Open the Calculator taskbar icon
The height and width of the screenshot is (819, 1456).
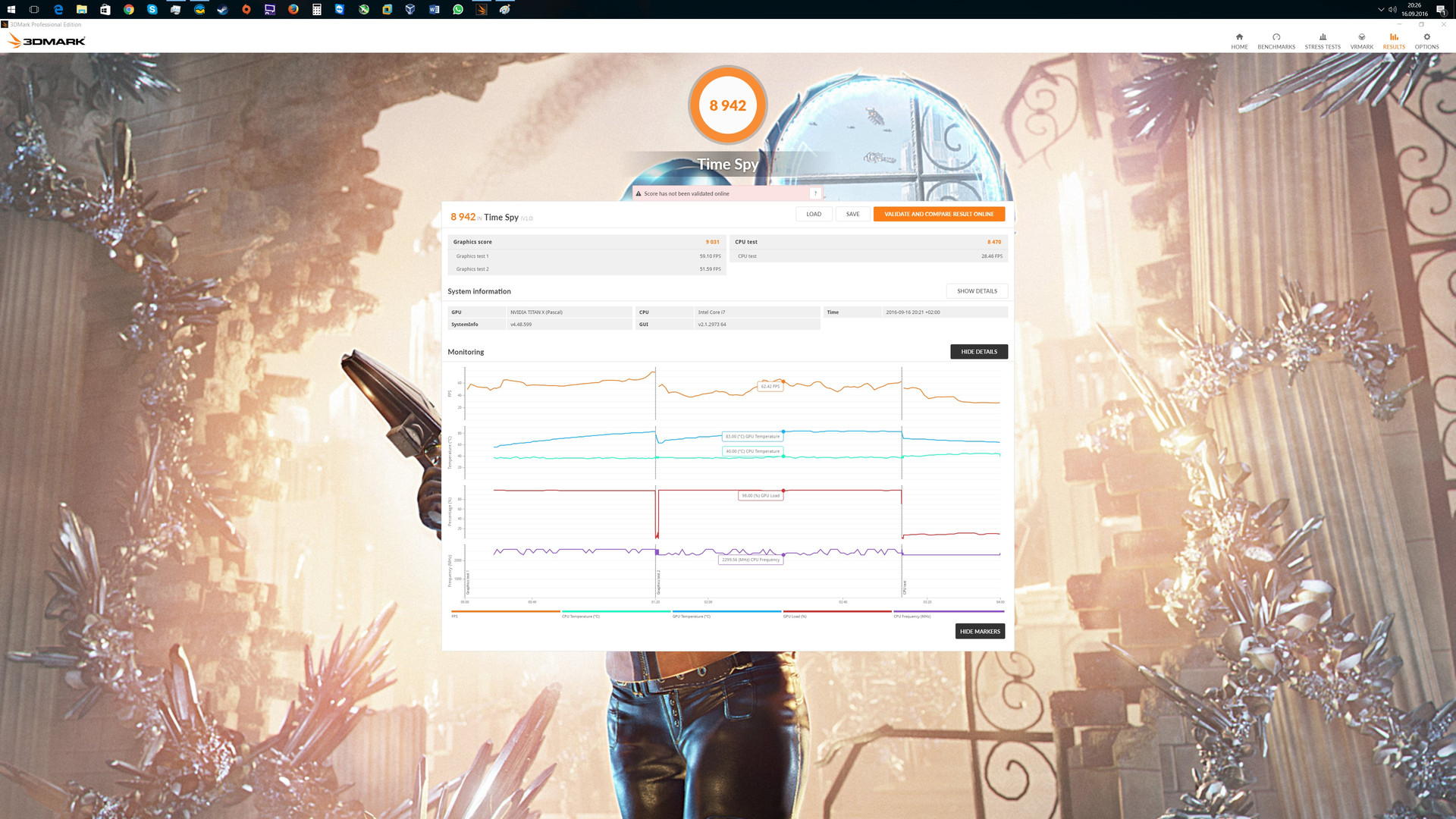coord(317,9)
